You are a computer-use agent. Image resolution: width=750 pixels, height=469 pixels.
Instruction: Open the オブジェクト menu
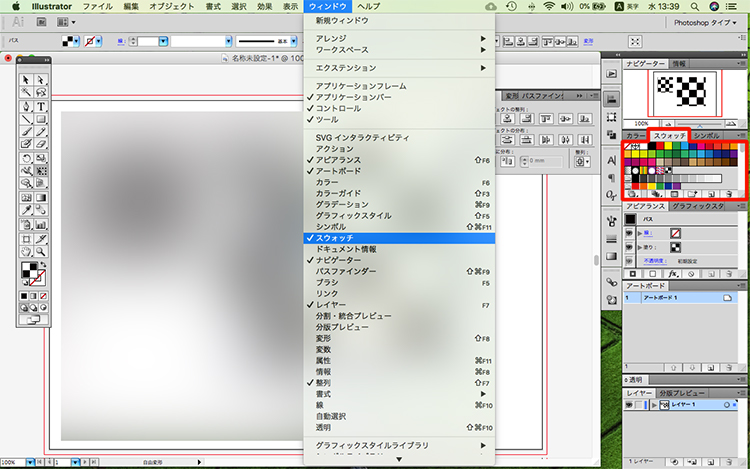pyautogui.click(x=171, y=6)
